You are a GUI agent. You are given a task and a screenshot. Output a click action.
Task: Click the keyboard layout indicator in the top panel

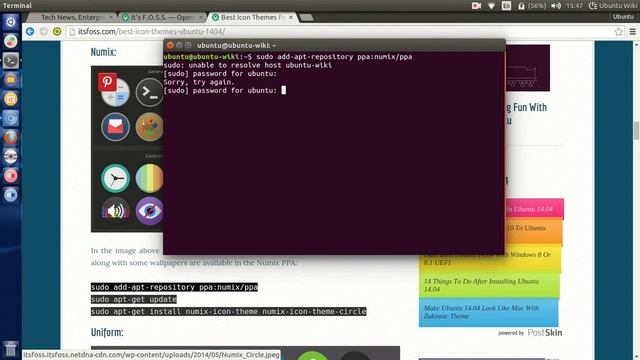click(507, 6)
